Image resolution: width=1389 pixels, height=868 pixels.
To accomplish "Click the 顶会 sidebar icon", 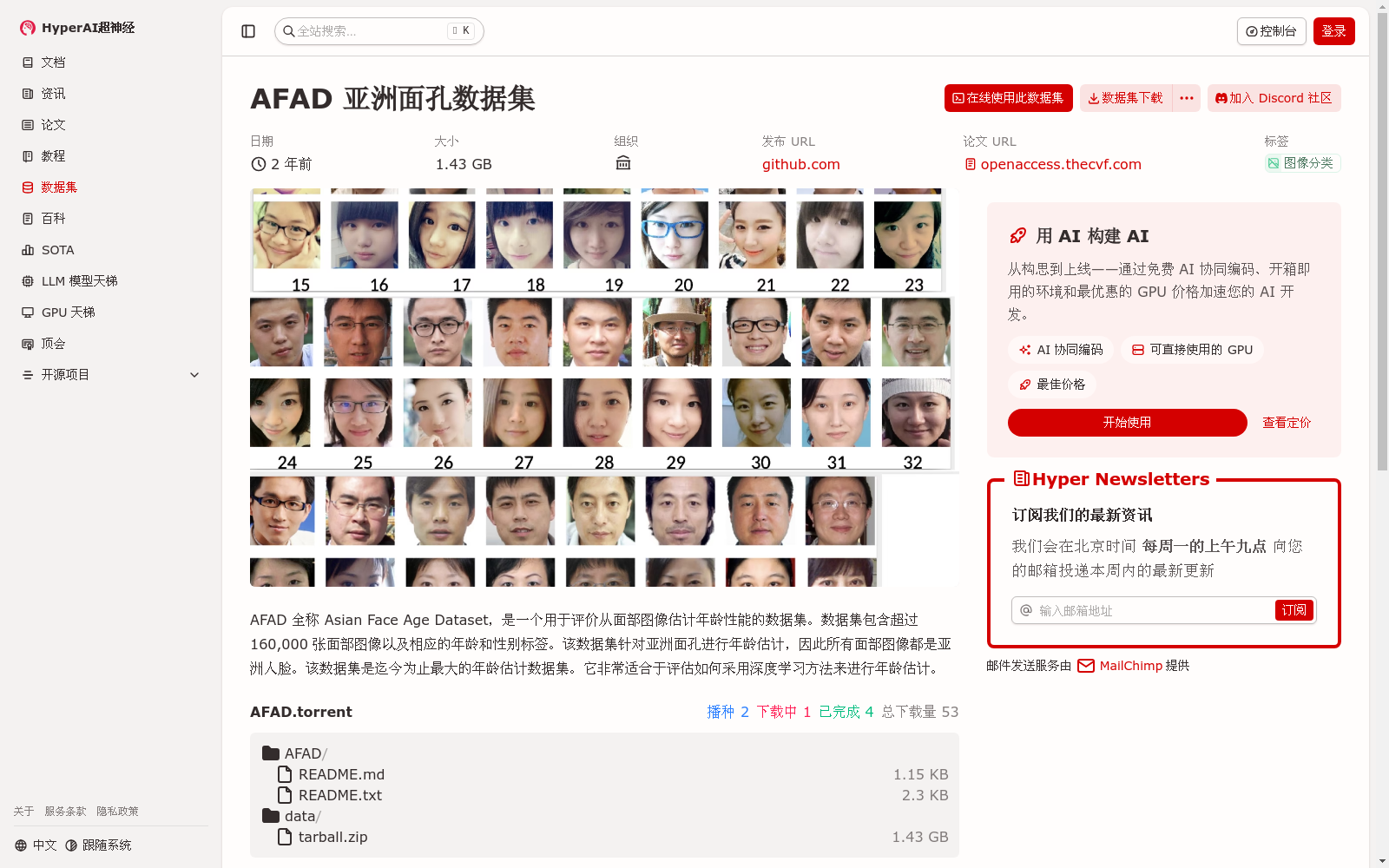I will [x=29, y=343].
